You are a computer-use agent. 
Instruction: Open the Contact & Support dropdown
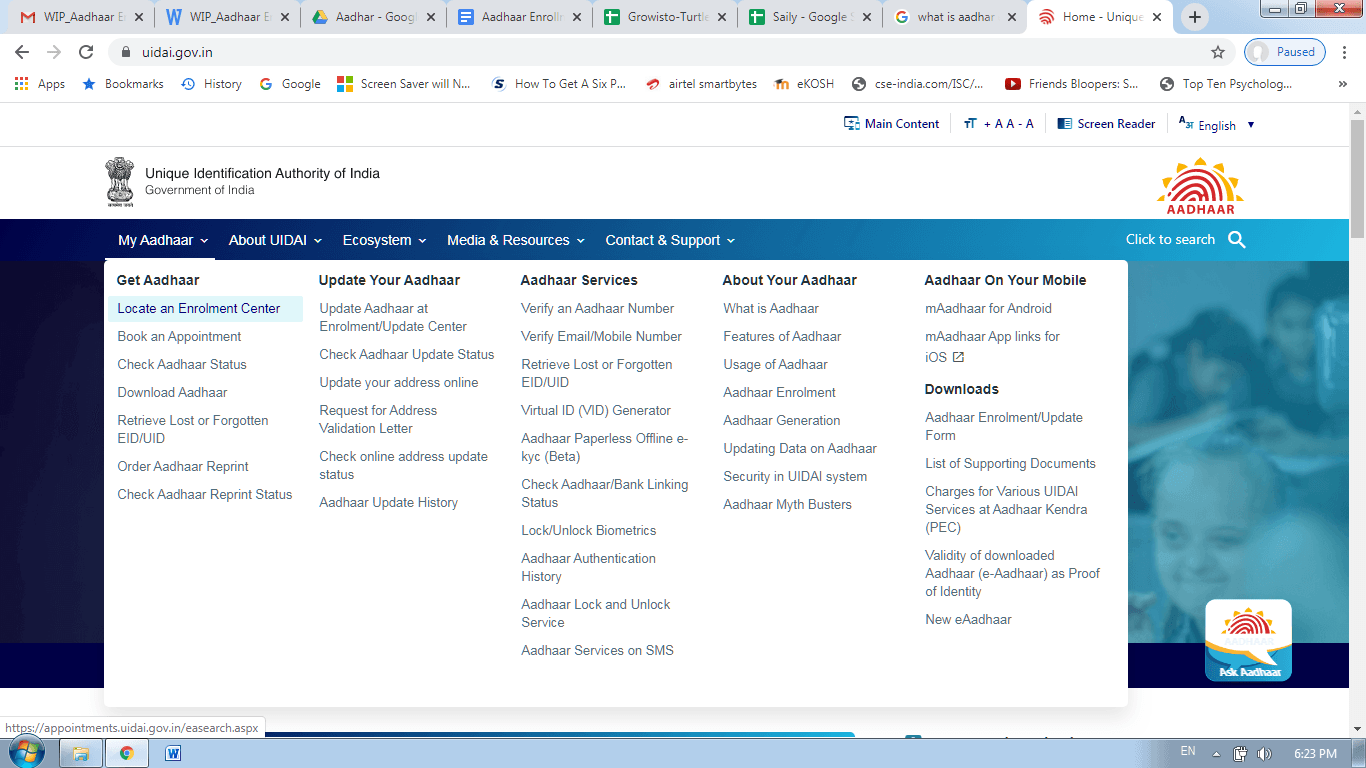coord(670,240)
